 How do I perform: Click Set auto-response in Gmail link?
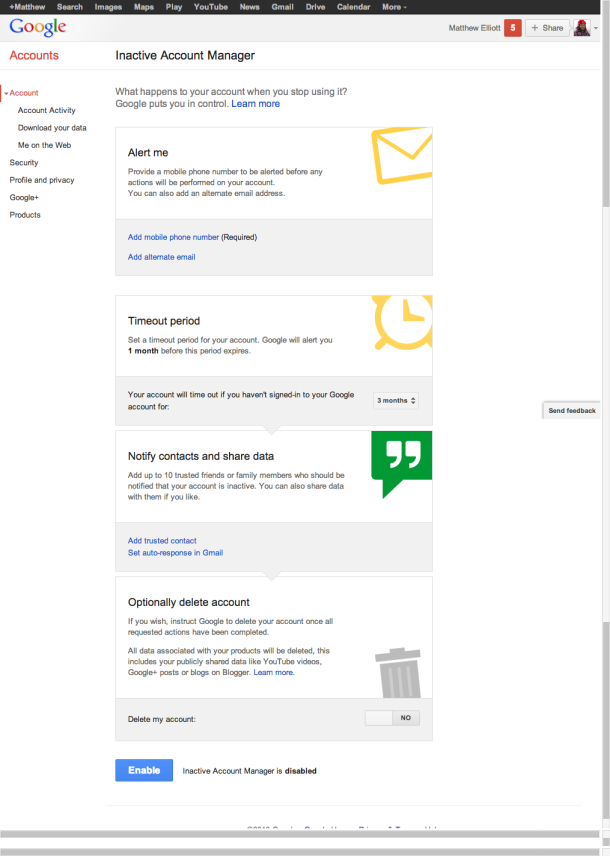[175, 553]
